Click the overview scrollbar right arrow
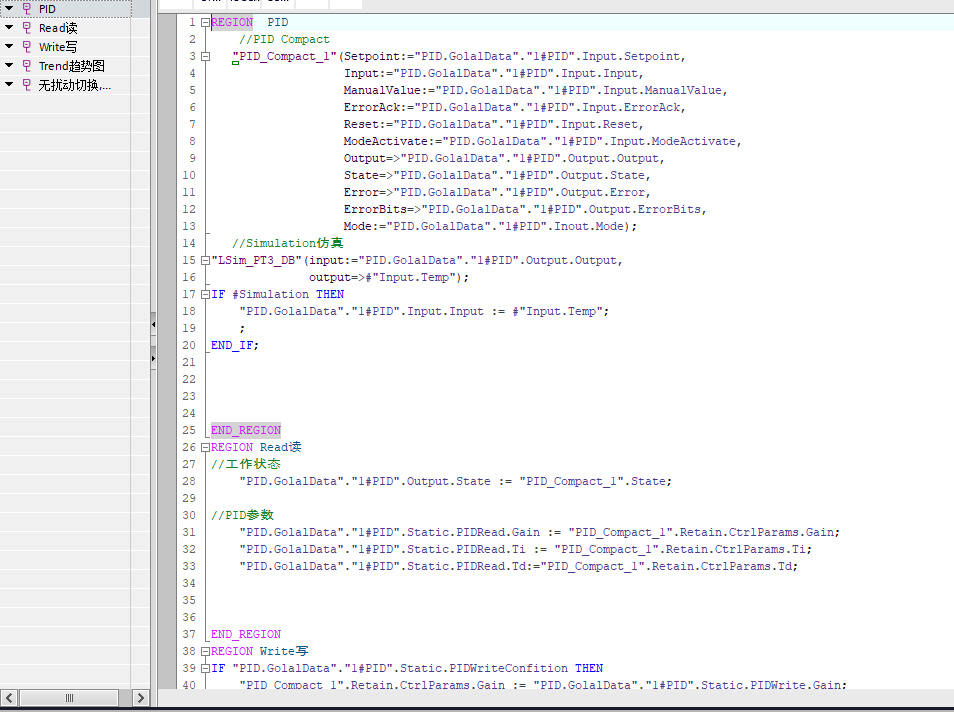This screenshot has width=954, height=712. coord(140,697)
